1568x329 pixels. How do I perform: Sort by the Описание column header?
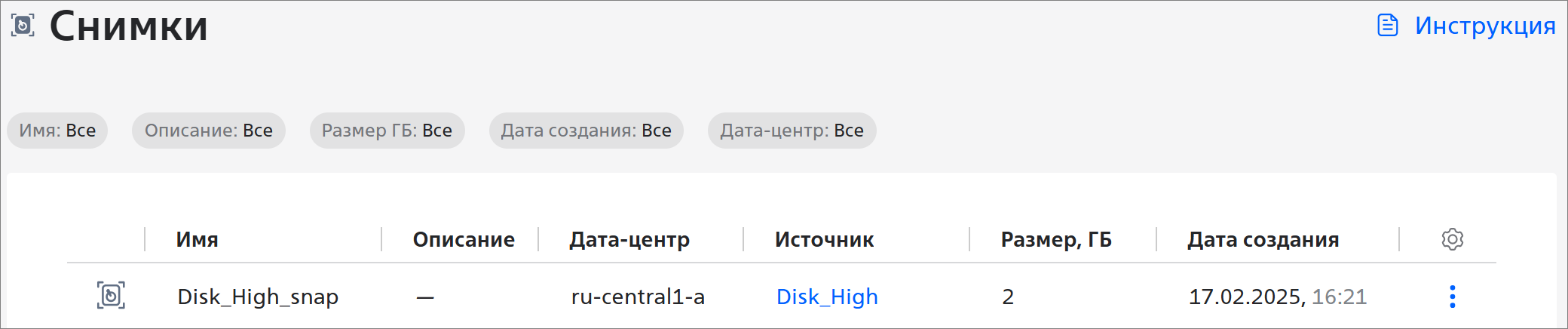464,239
